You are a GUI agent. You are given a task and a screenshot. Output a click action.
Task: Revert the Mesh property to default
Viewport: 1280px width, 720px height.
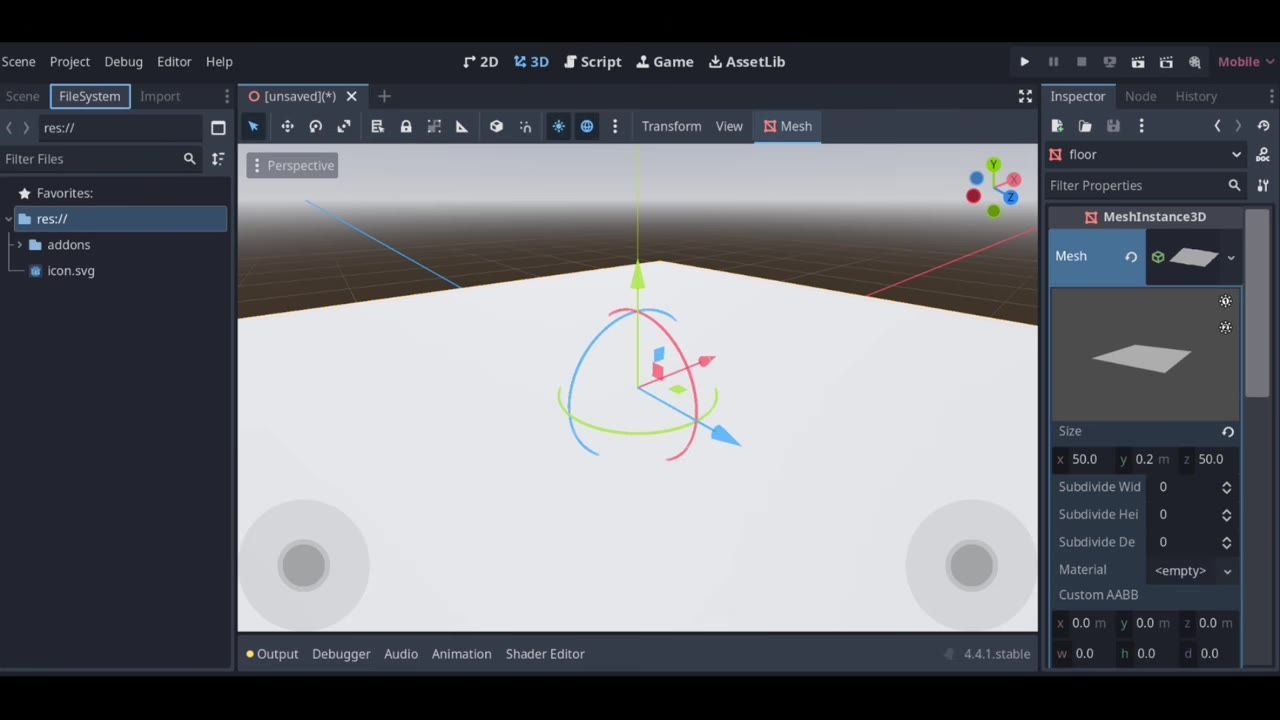(x=1131, y=257)
